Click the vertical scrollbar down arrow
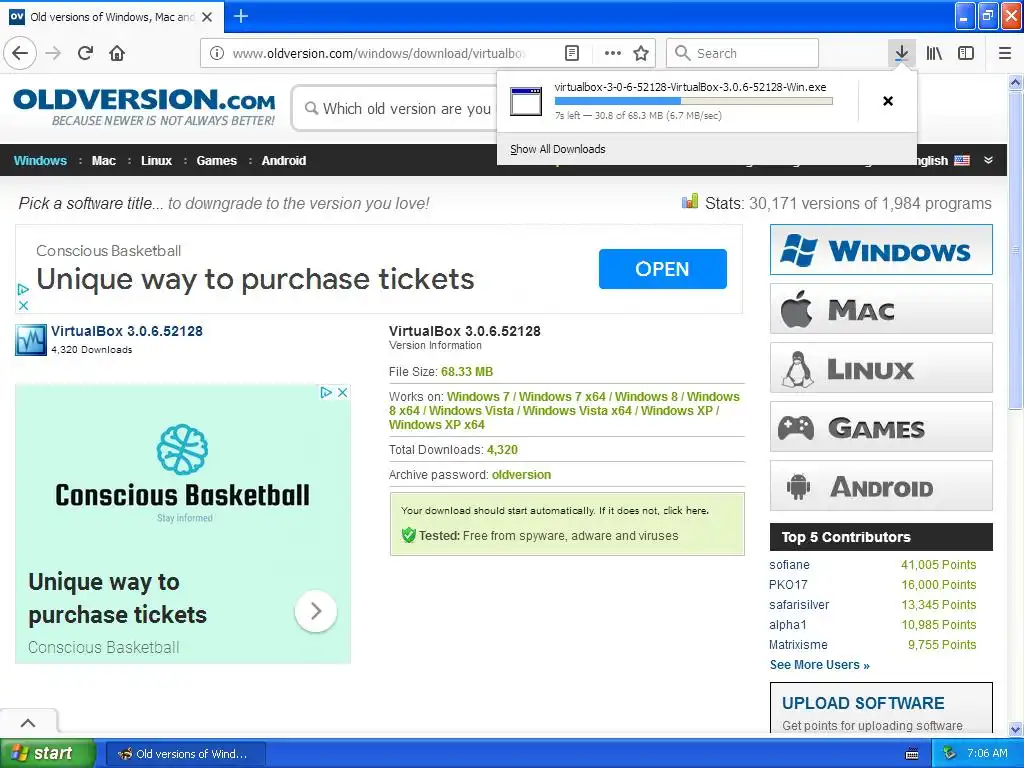 pyautogui.click(x=1016, y=728)
